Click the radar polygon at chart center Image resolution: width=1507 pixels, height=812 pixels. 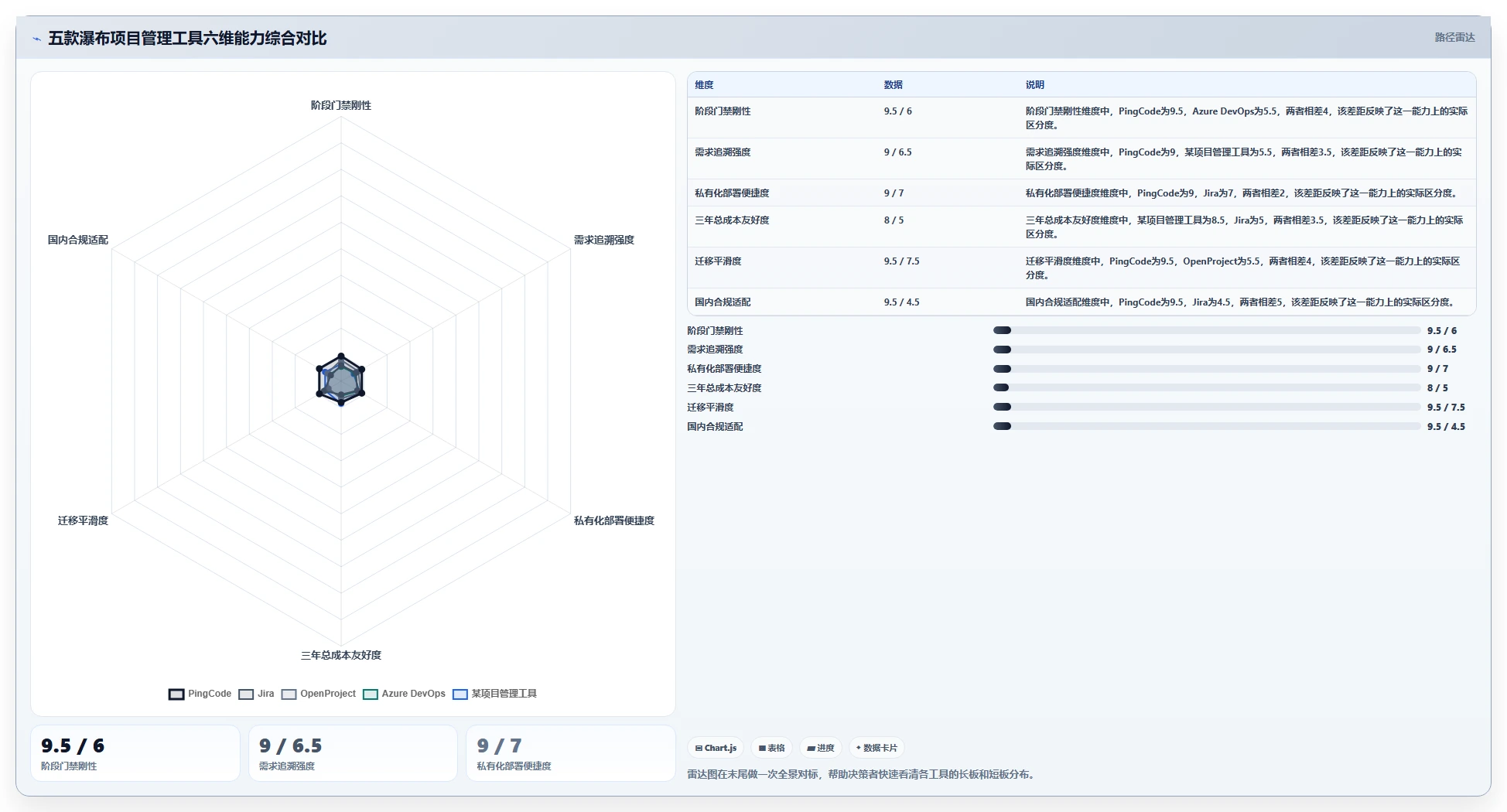341,380
